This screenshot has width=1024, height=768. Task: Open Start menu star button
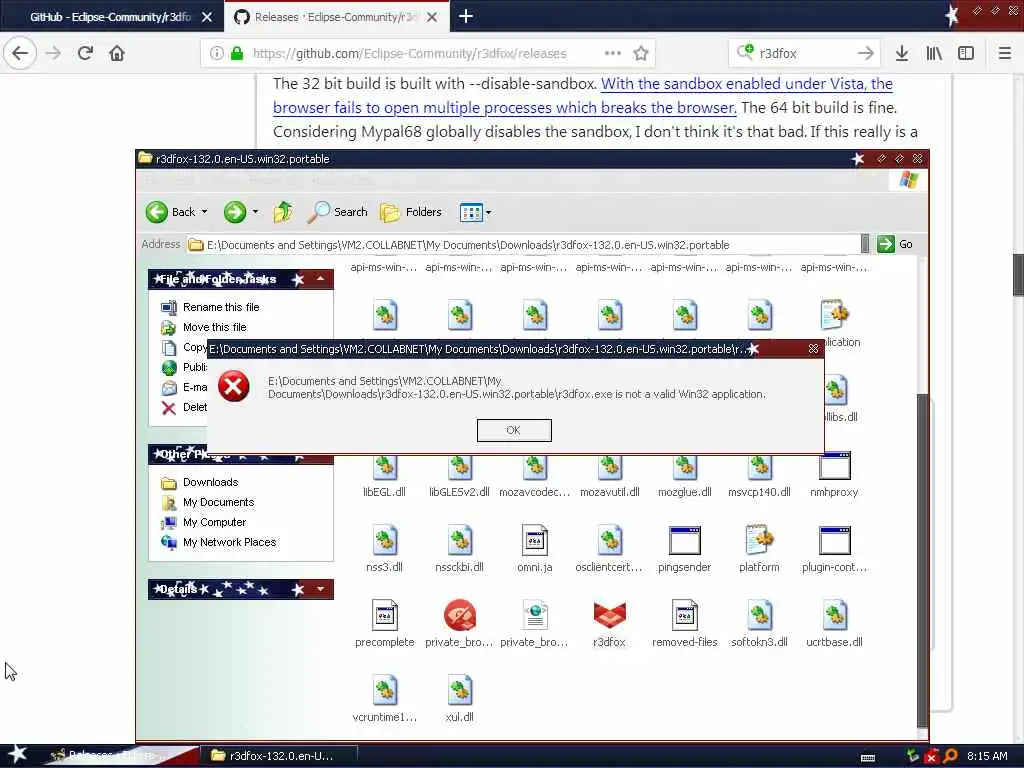click(x=18, y=755)
